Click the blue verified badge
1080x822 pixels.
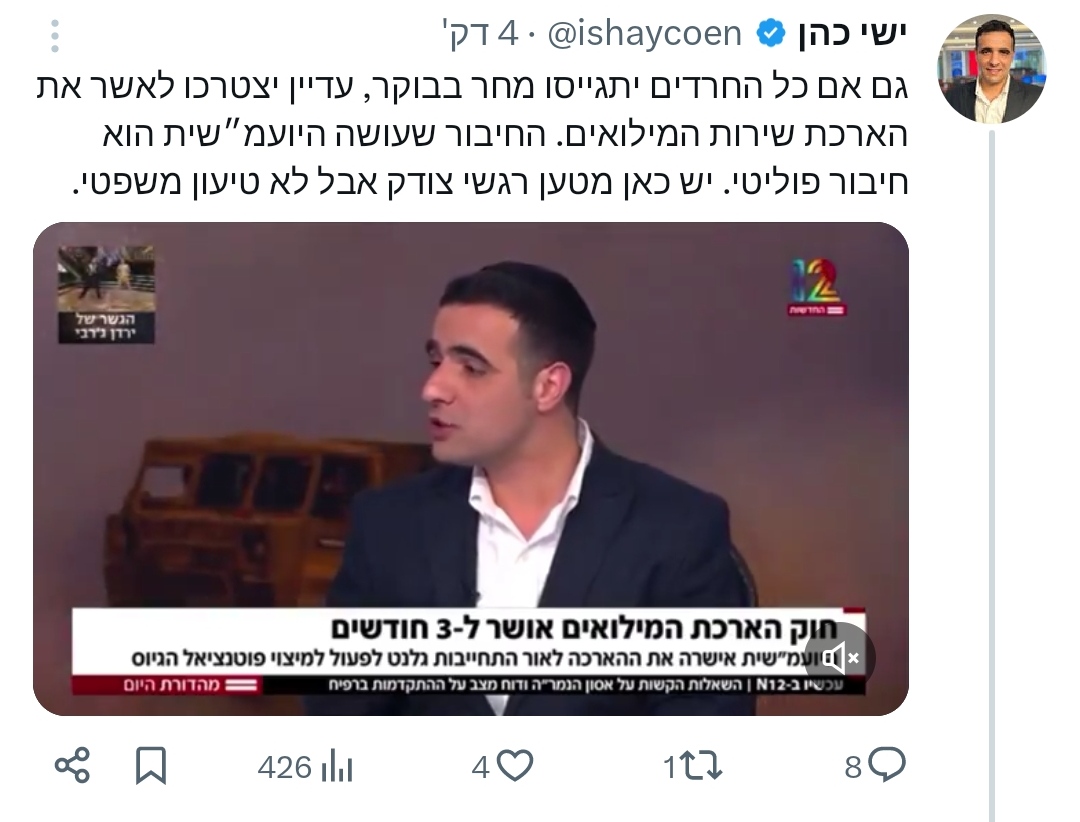pos(771,33)
